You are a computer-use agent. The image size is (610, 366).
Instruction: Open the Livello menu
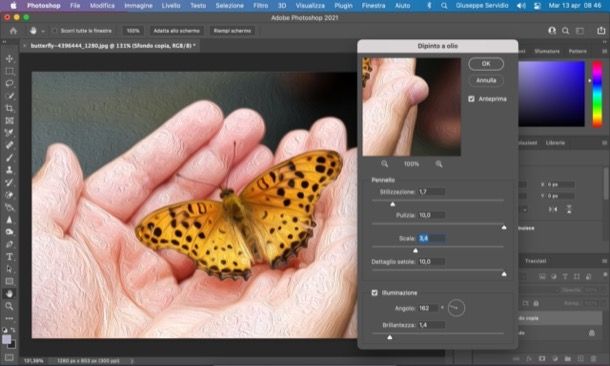click(x=171, y=5)
